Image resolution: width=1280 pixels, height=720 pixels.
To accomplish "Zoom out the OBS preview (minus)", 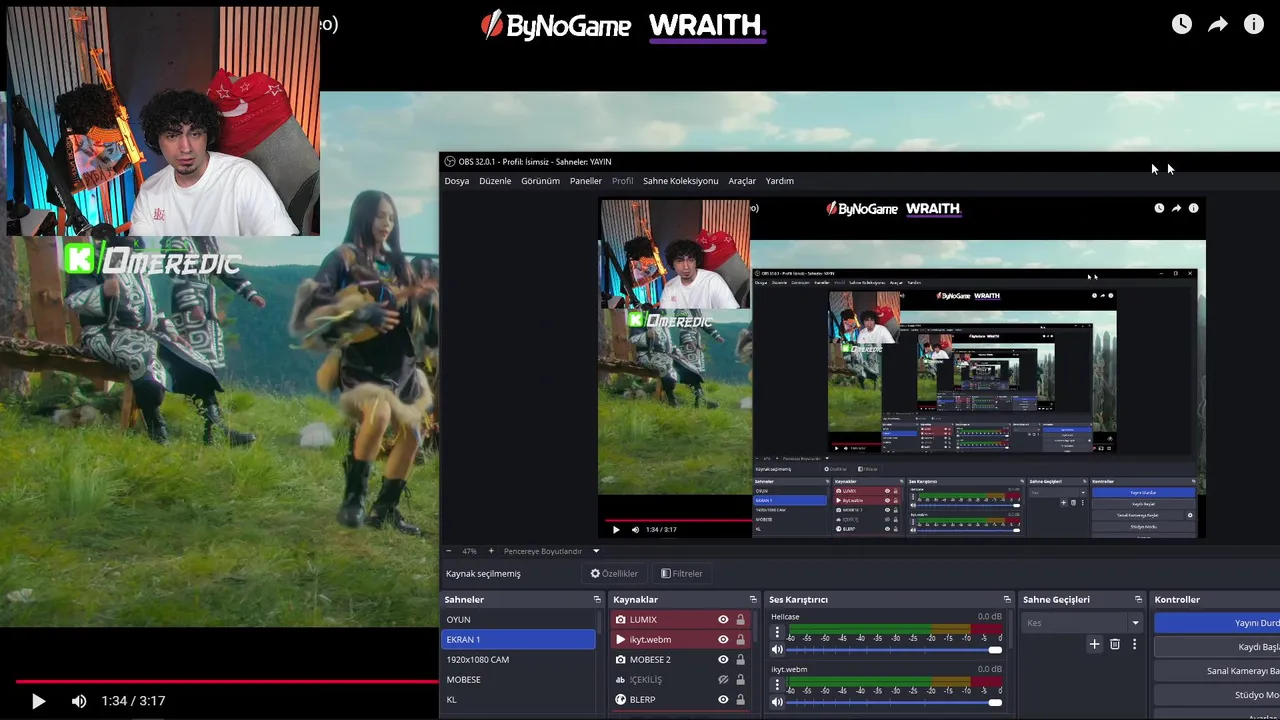I will (x=448, y=551).
